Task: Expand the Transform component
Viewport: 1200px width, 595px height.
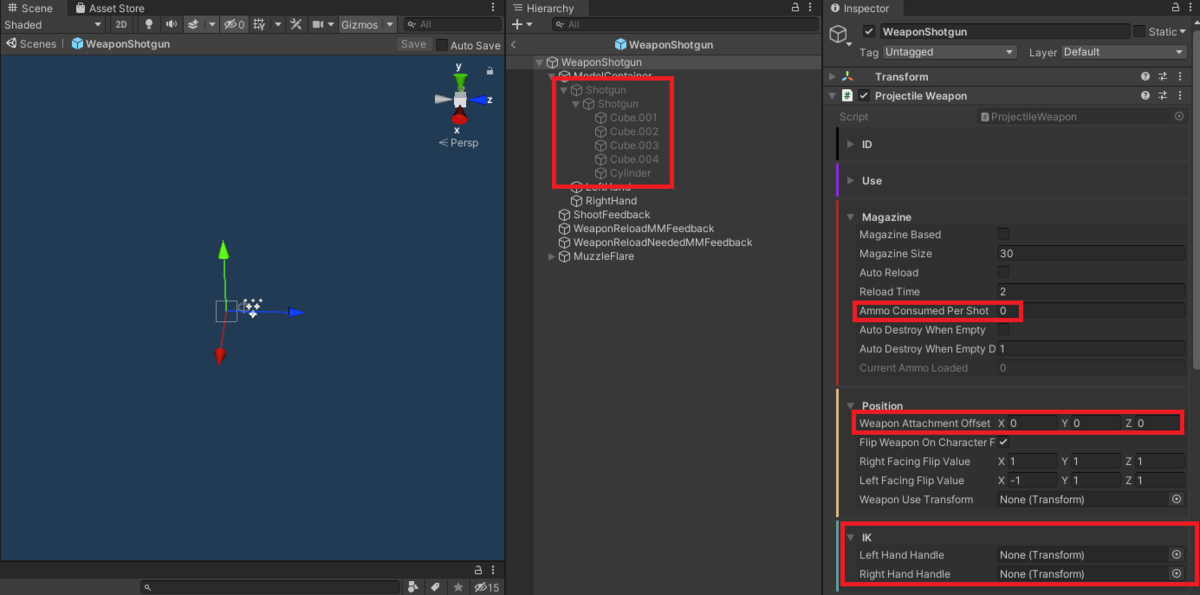Action: click(831, 77)
